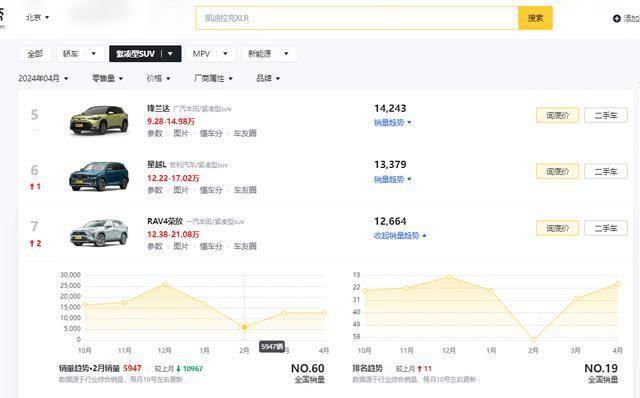640x398 pixels.
Task: Open 图片 for RAV4荣放
Action: pos(181,247)
